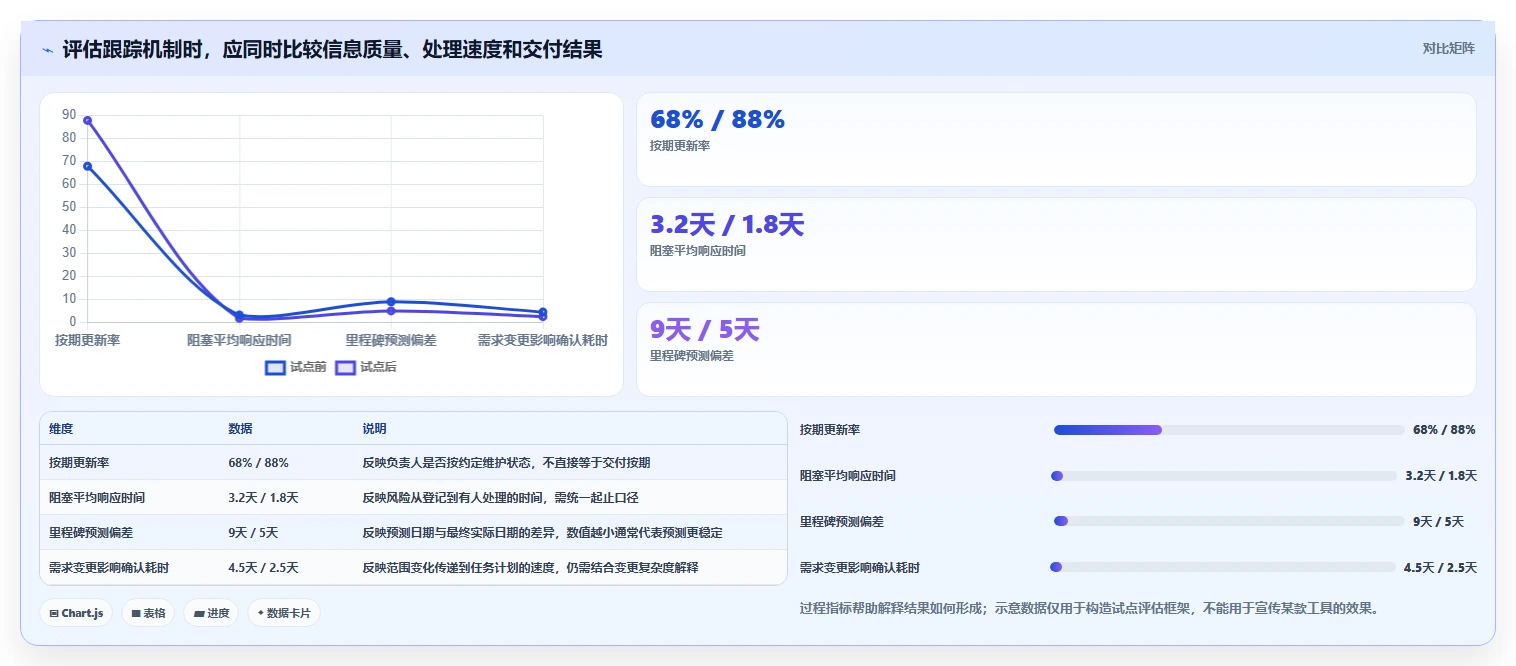Image resolution: width=1516 pixels, height=666 pixels.
Task: Click the 需求变更影响确认耗时 progress bar
Action: click(1223, 567)
